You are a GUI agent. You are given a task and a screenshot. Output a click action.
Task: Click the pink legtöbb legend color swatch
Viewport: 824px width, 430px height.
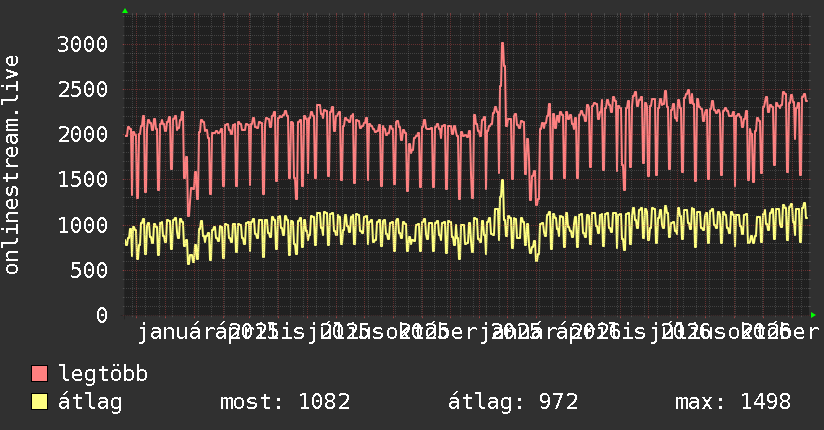click(x=39, y=373)
